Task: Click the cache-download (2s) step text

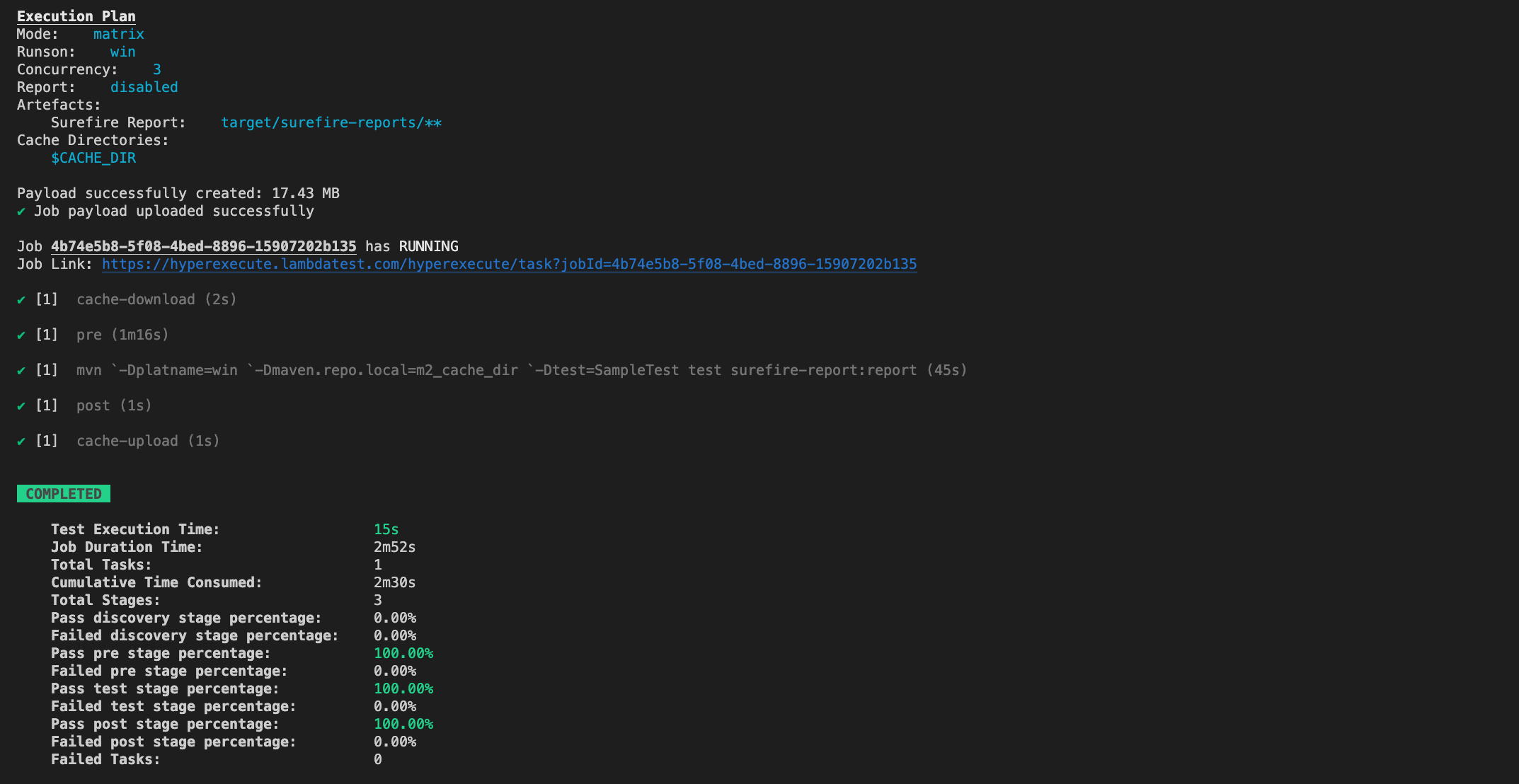Action: 156,299
